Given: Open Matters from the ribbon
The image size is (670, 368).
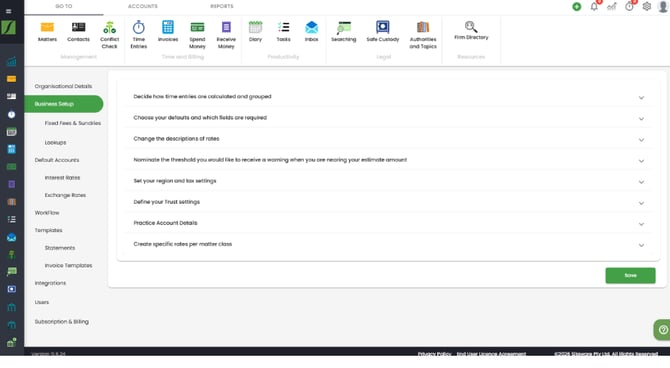Looking at the screenshot, I should 47,32.
